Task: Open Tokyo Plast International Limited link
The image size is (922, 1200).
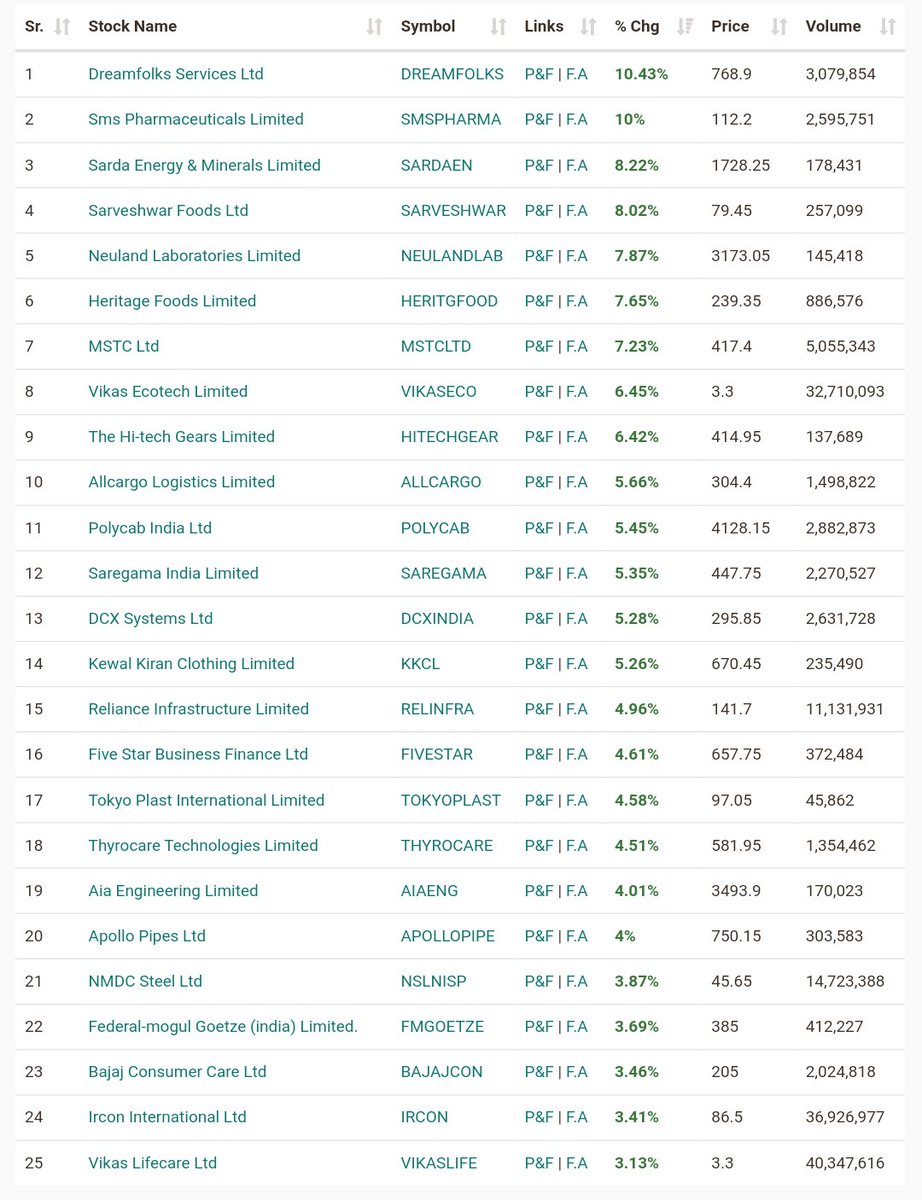Action: tap(206, 800)
